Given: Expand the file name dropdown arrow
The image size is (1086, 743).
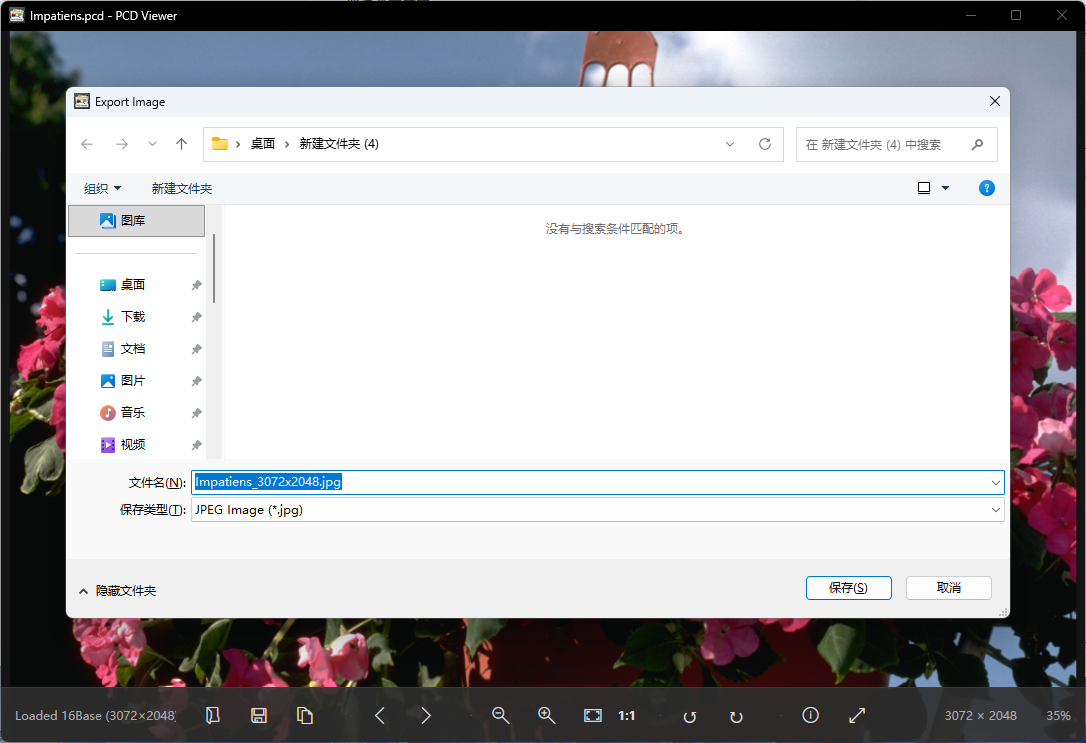Looking at the screenshot, I should coord(995,482).
